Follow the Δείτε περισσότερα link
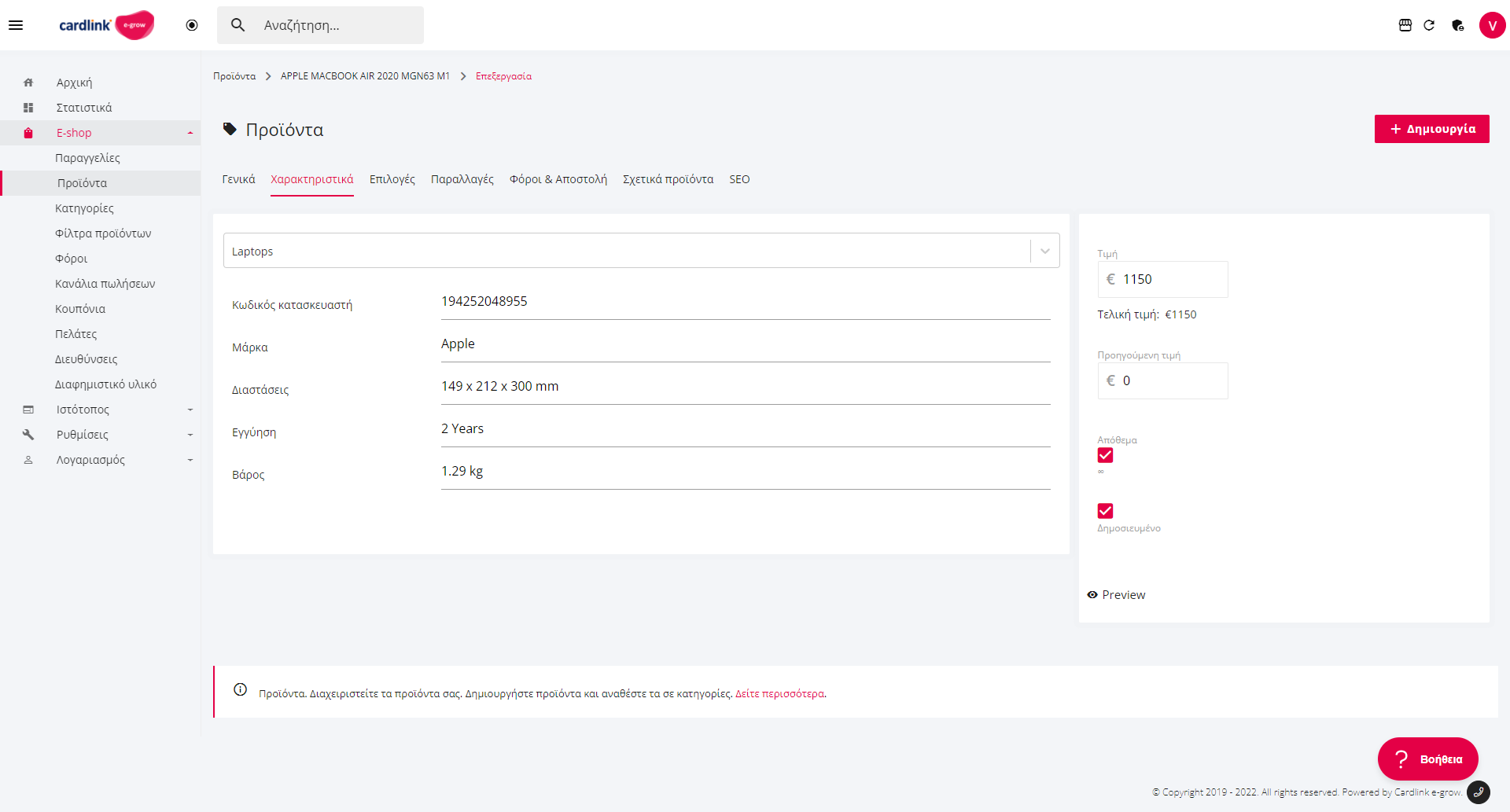The image size is (1510, 812). (x=779, y=693)
